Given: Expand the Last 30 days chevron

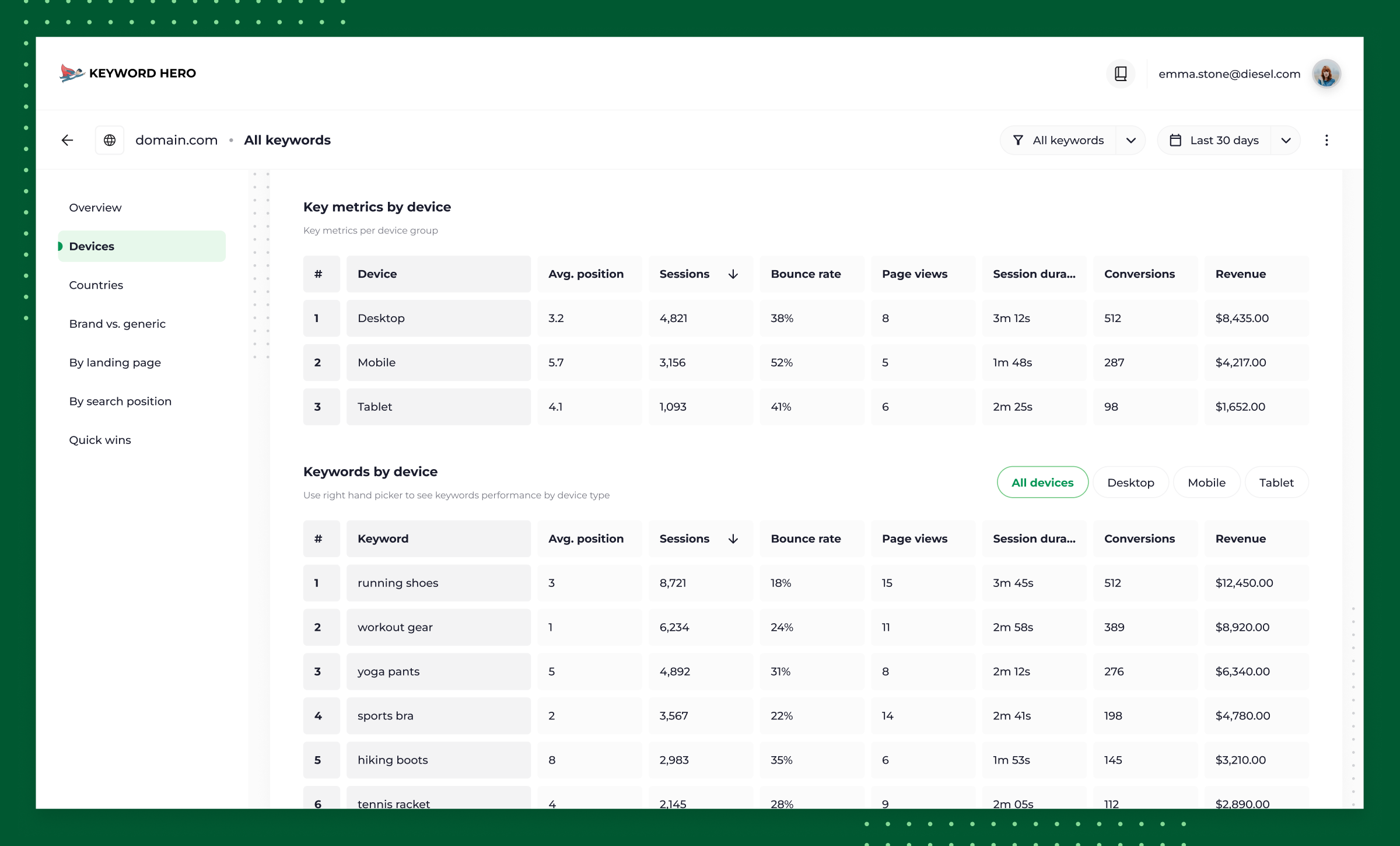Looking at the screenshot, I should [x=1286, y=140].
